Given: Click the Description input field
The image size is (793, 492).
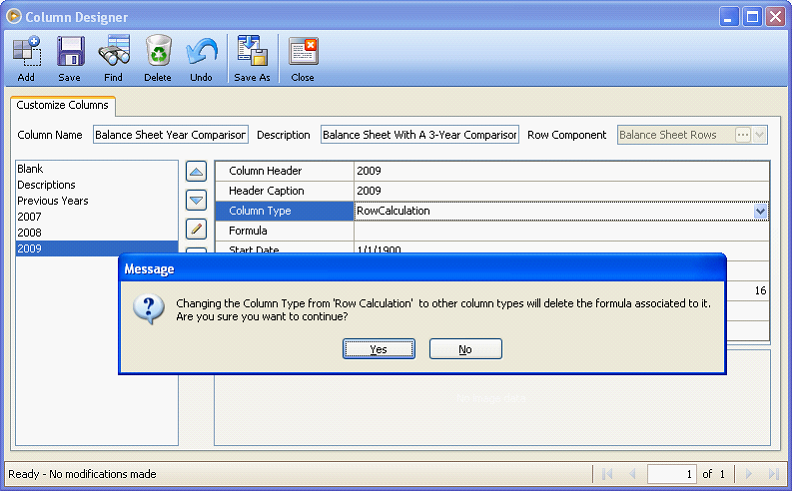Looking at the screenshot, I should pyautogui.click(x=420, y=135).
